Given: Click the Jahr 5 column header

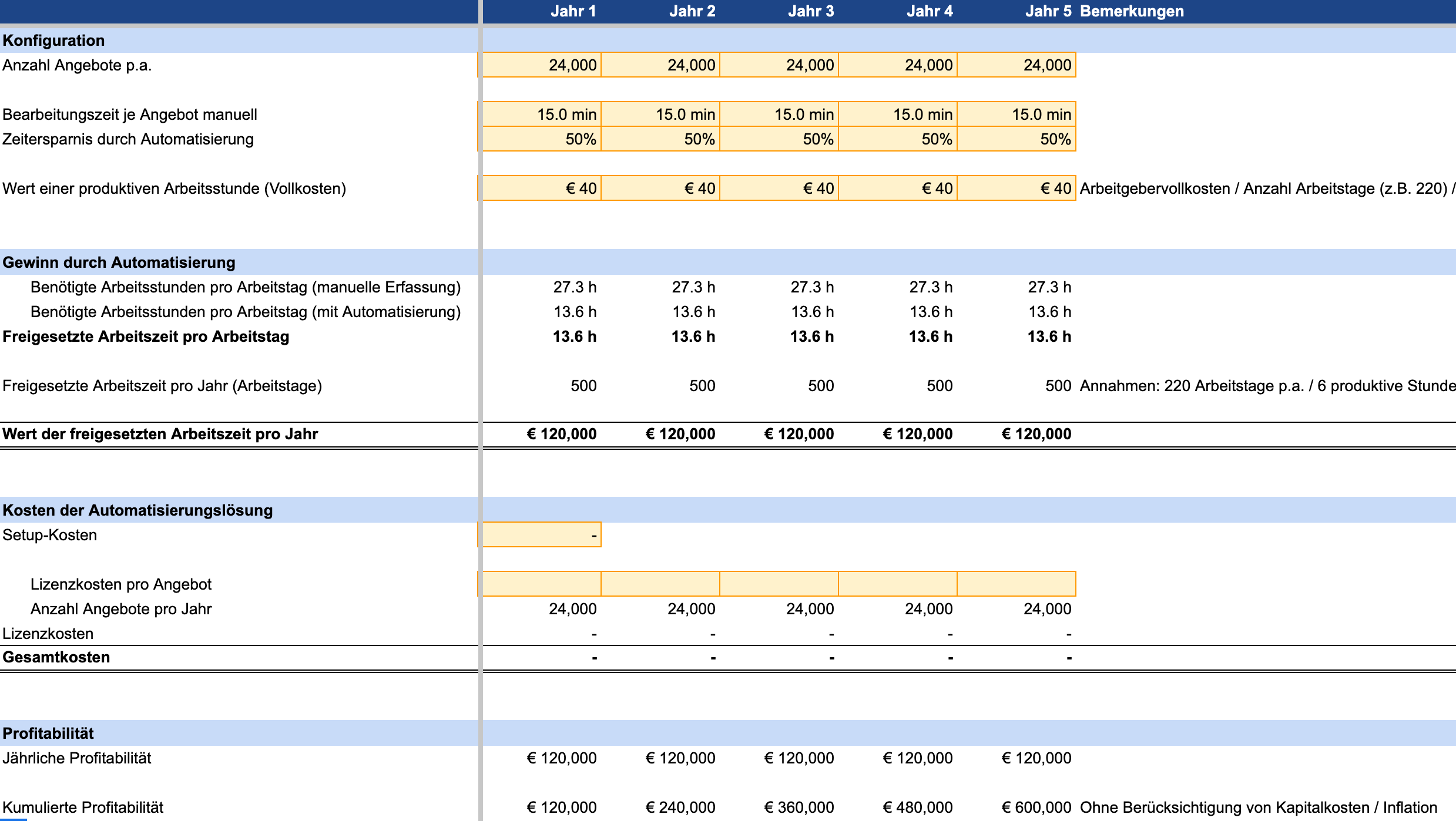Looking at the screenshot, I should pyautogui.click(x=1048, y=11).
